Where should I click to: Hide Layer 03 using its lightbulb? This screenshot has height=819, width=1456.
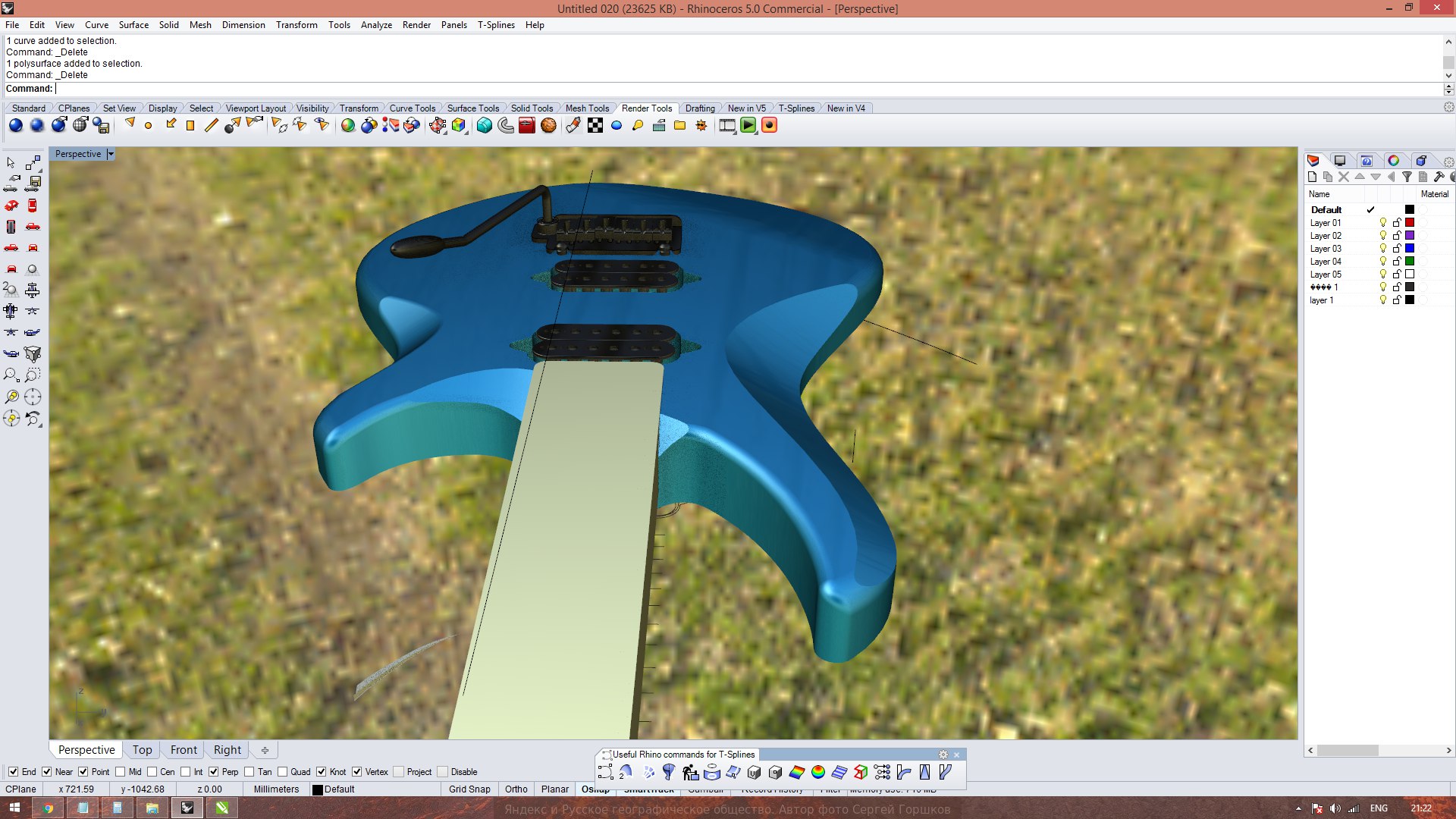pyautogui.click(x=1382, y=249)
